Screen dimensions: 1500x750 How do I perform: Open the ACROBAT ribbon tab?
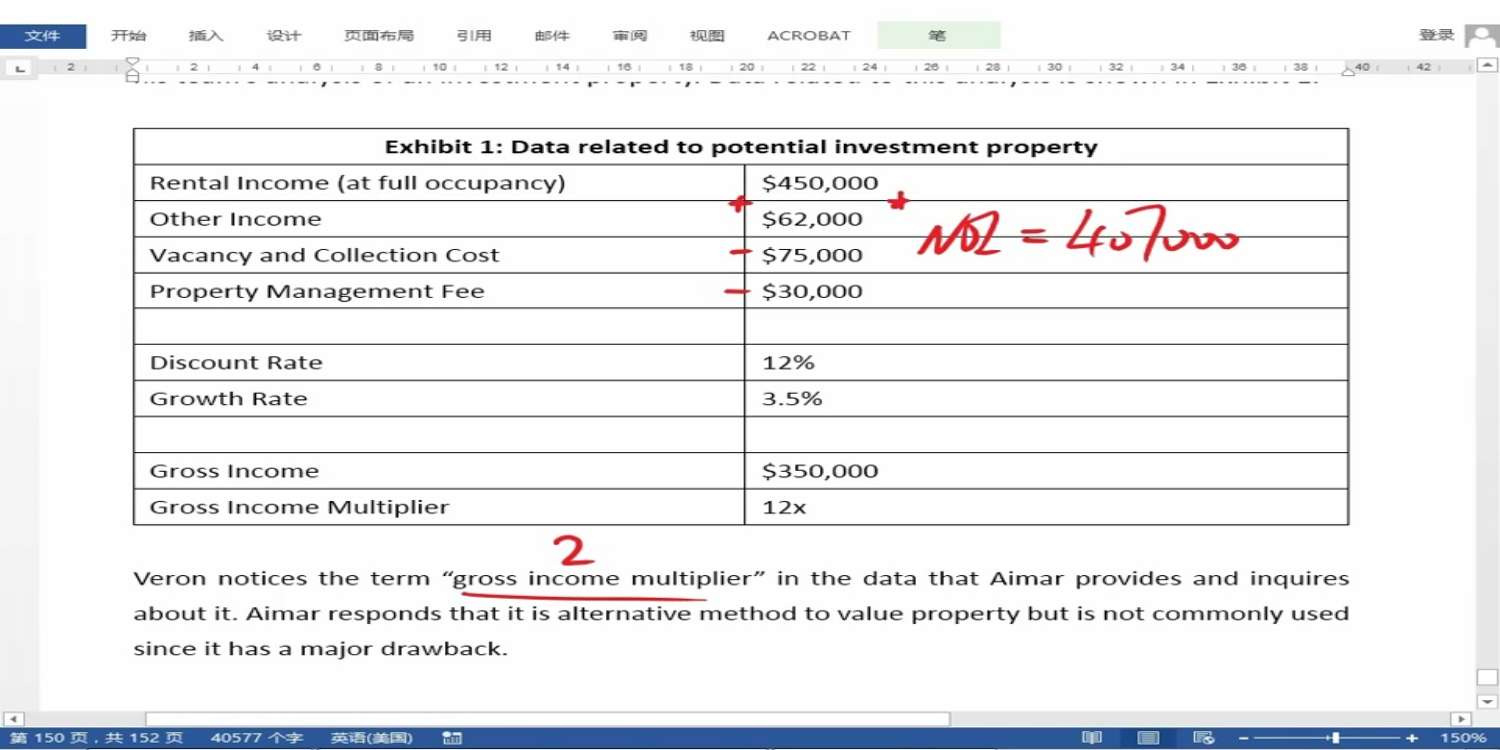808,36
